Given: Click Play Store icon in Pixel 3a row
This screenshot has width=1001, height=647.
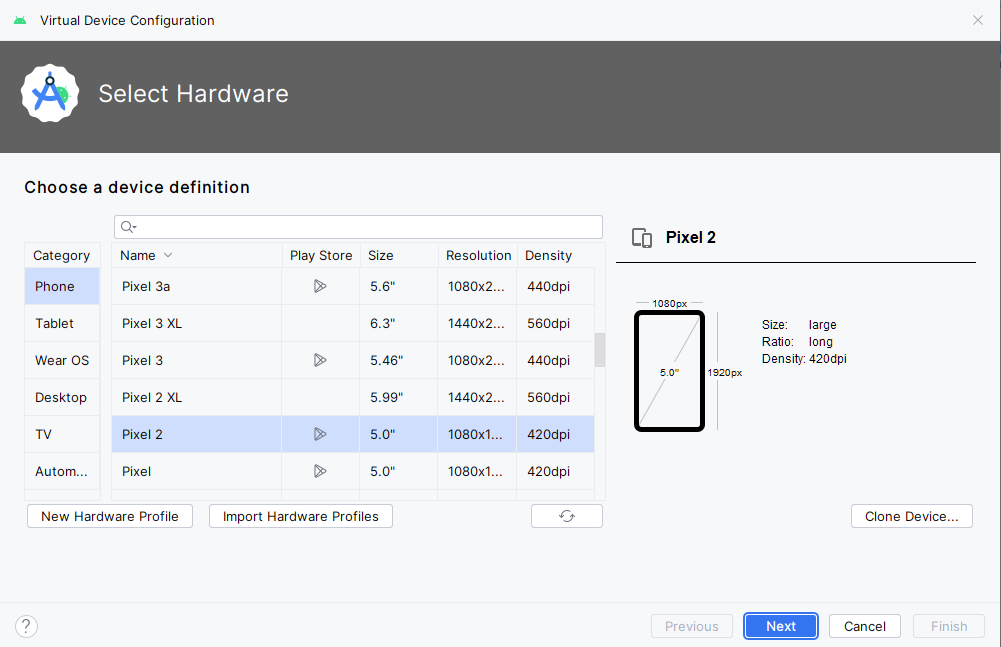Looking at the screenshot, I should [320, 286].
